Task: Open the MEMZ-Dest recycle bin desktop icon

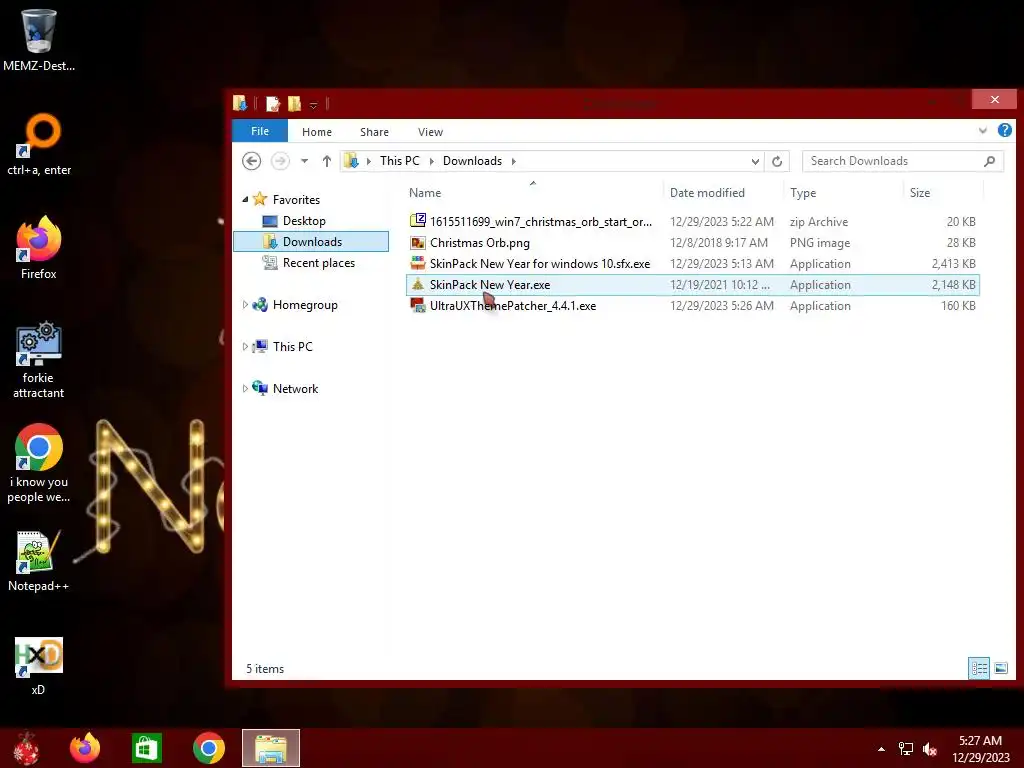Action: point(39,39)
